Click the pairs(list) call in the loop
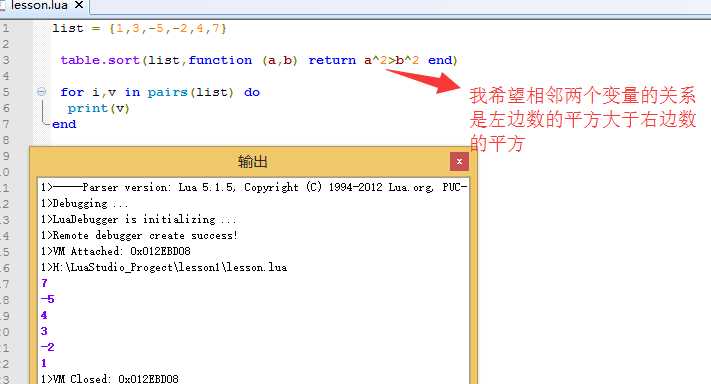This screenshot has width=711, height=384. 190,92
